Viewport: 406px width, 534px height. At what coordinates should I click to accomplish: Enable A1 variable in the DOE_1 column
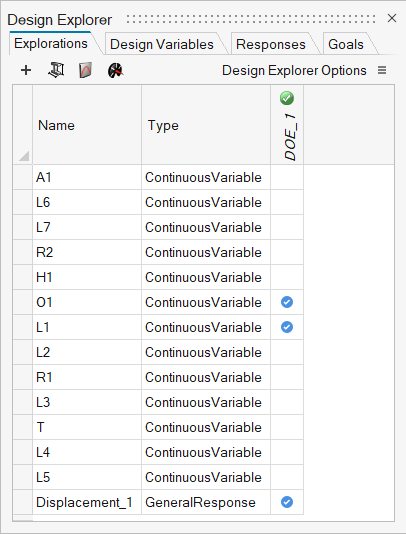point(287,177)
